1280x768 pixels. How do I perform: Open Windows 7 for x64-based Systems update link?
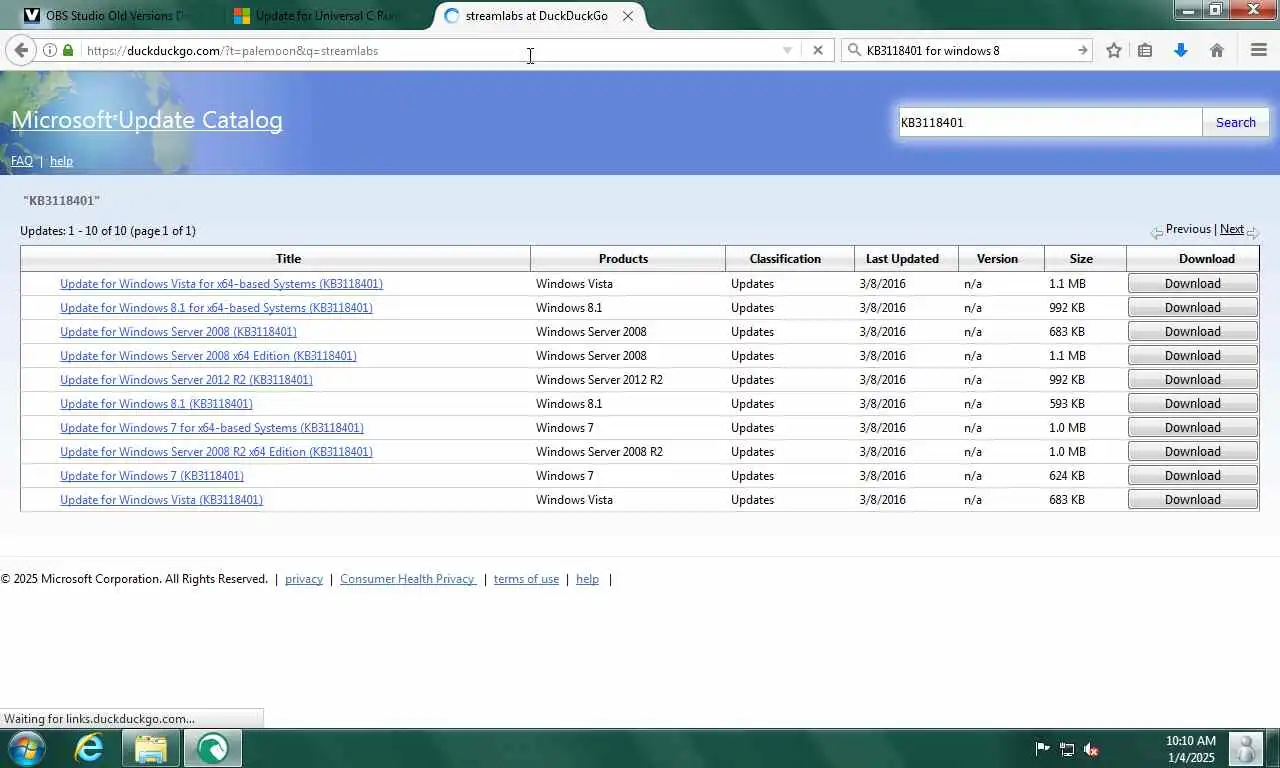pos(212,428)
